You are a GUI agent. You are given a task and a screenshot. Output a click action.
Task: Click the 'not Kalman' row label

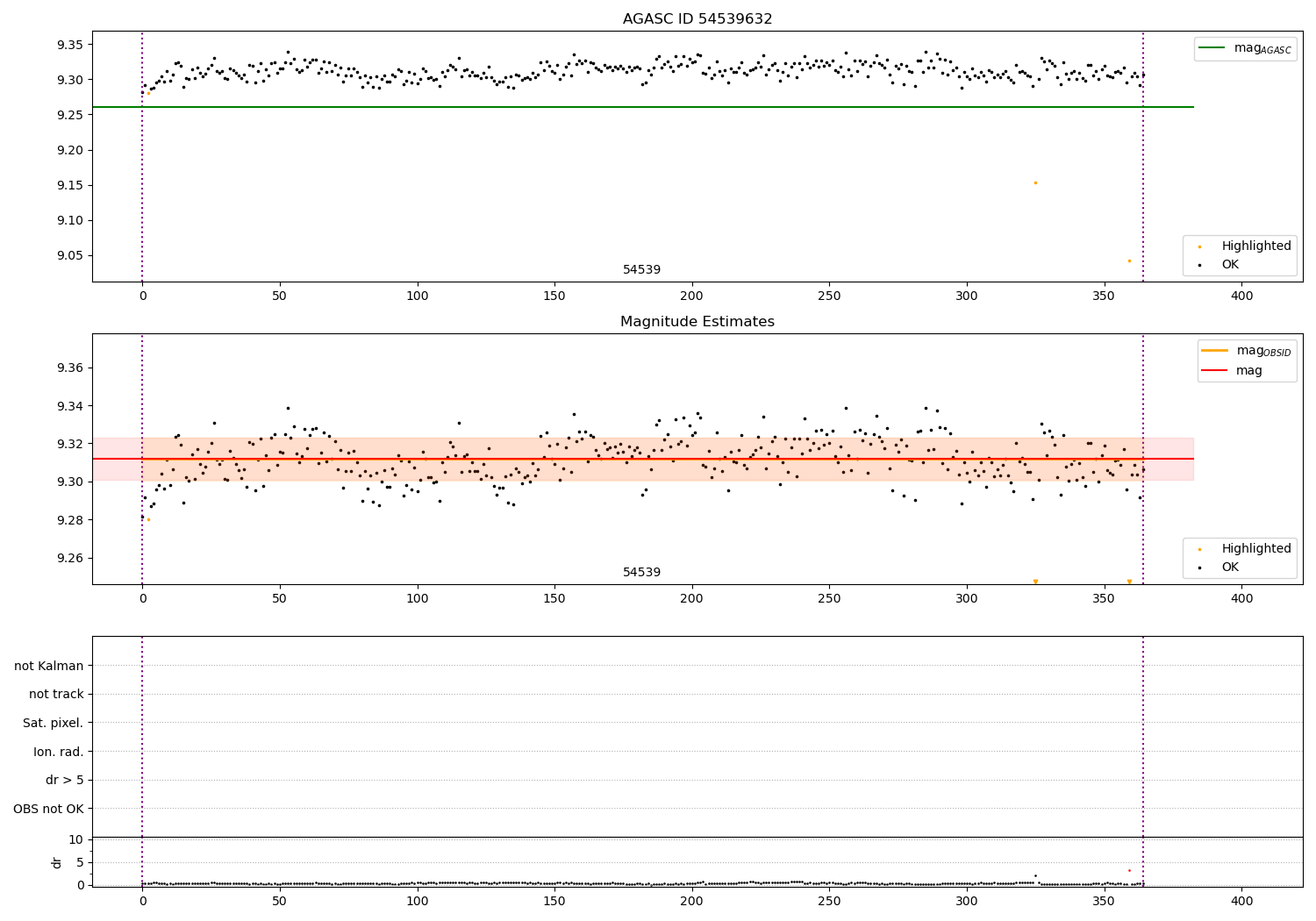pyautogui.click(x=49, y=666)
